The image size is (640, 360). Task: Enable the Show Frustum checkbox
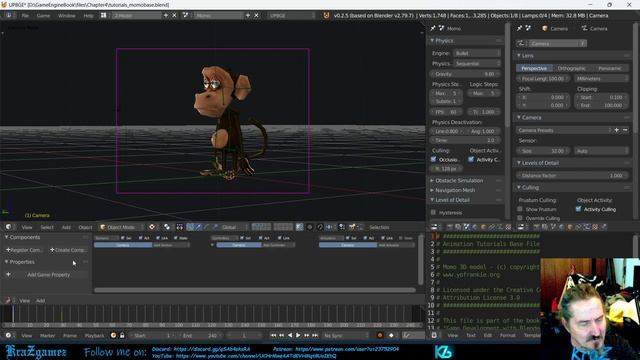[520, 209]
